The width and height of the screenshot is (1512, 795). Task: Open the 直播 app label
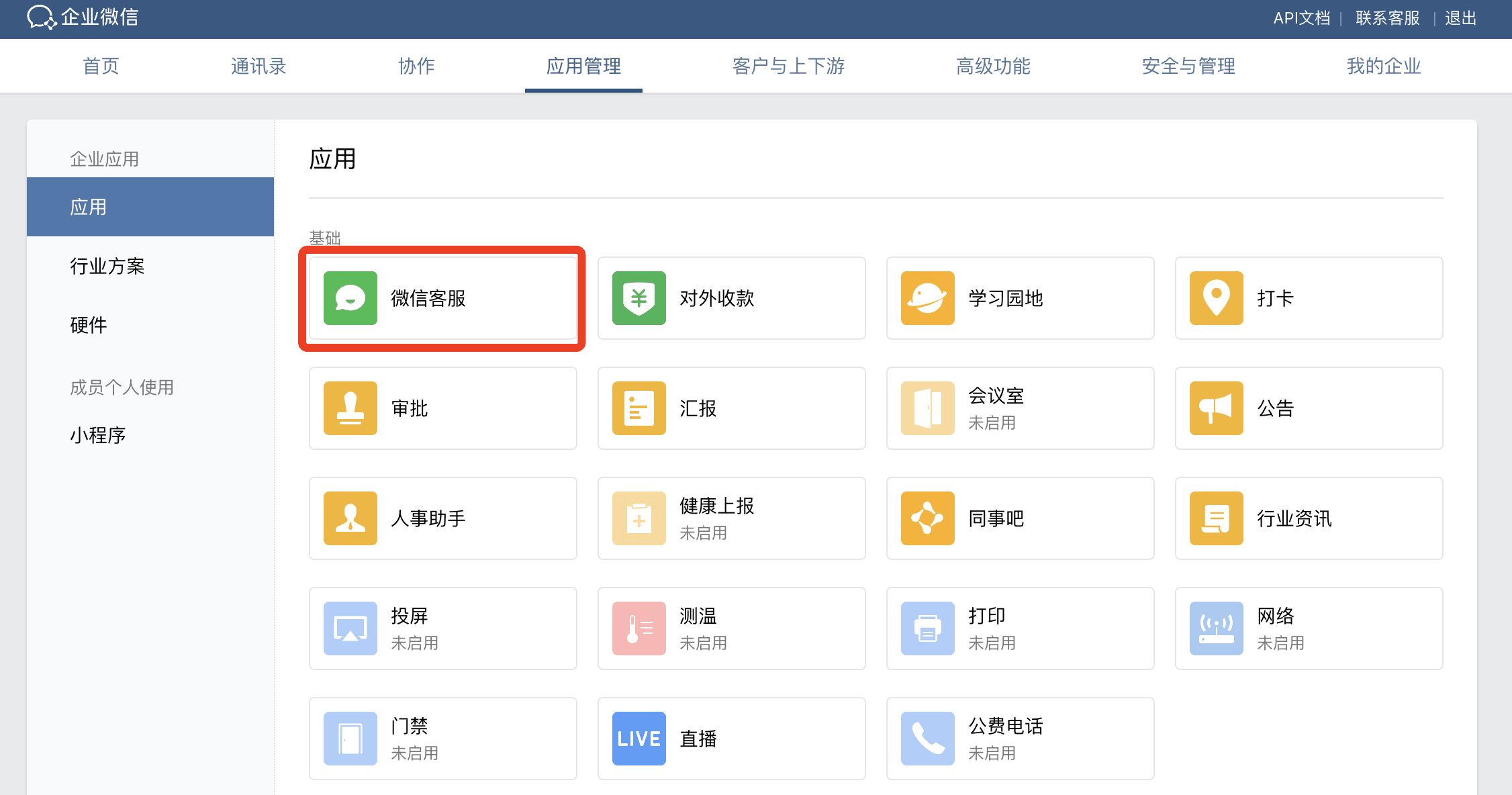coord(698,739)
